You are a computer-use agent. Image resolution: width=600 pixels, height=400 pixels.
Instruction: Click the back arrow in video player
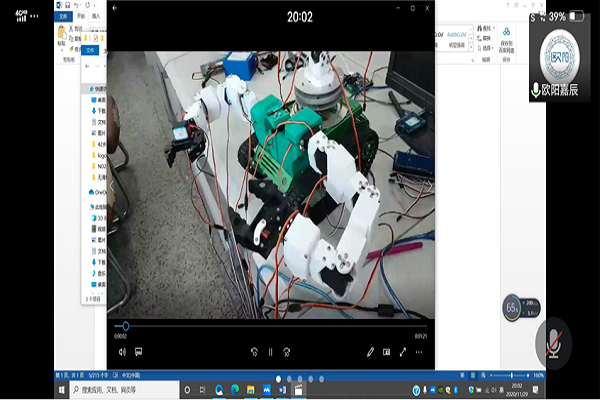pos(114,8)
